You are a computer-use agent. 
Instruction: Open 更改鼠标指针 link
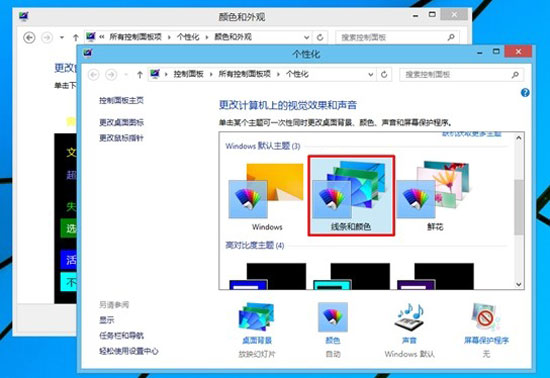[121, 138]
